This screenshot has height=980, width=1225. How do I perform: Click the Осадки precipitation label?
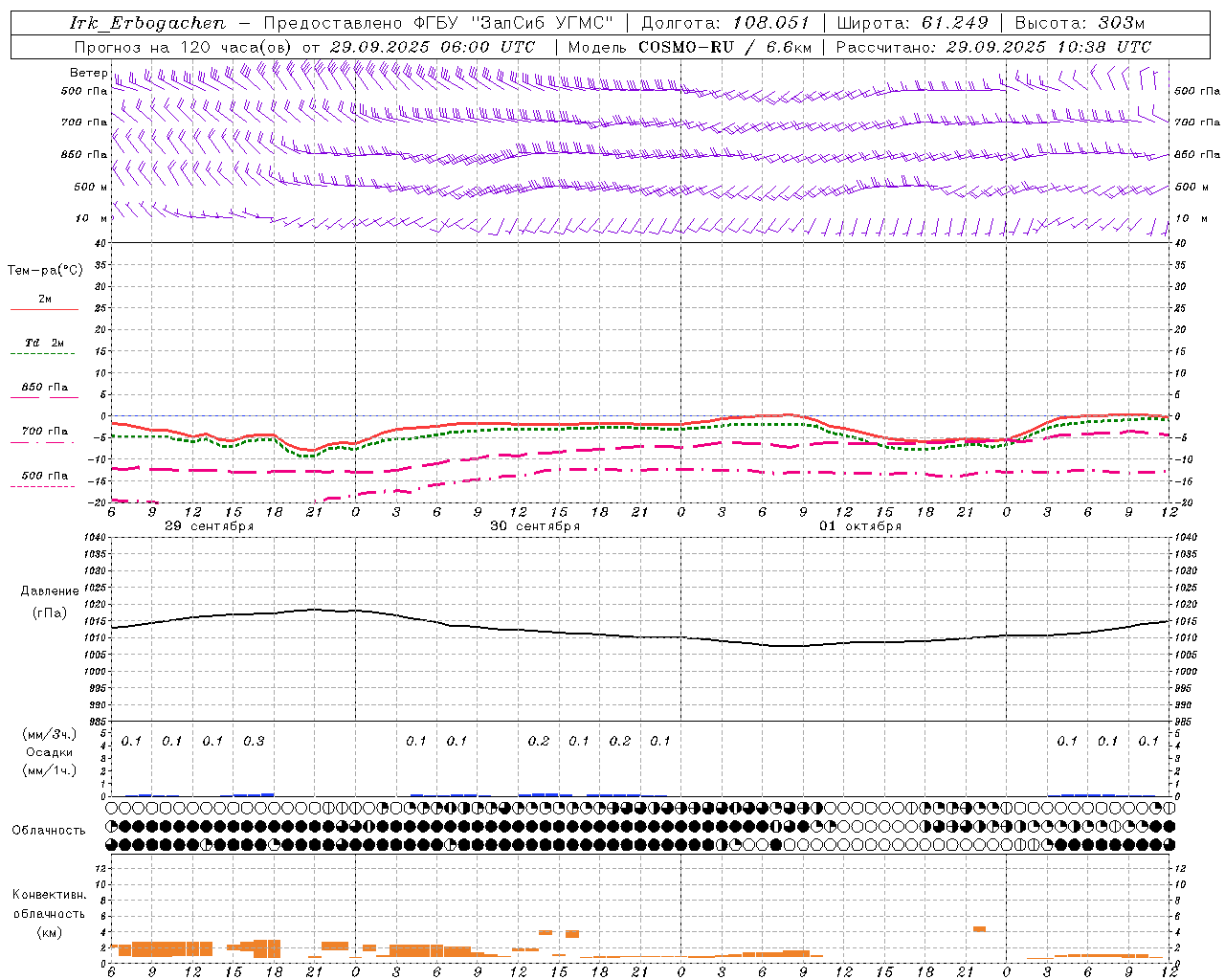[x=50, y=752]
